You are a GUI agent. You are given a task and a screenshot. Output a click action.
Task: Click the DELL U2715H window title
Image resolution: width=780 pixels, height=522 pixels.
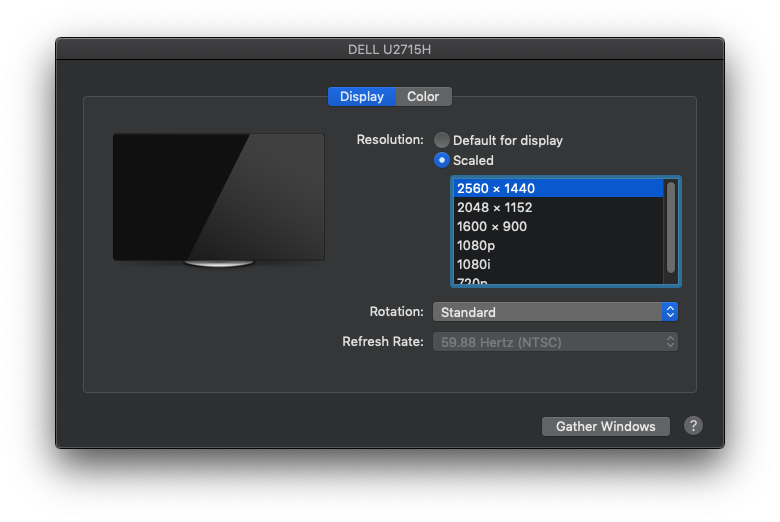click(390, 50)
